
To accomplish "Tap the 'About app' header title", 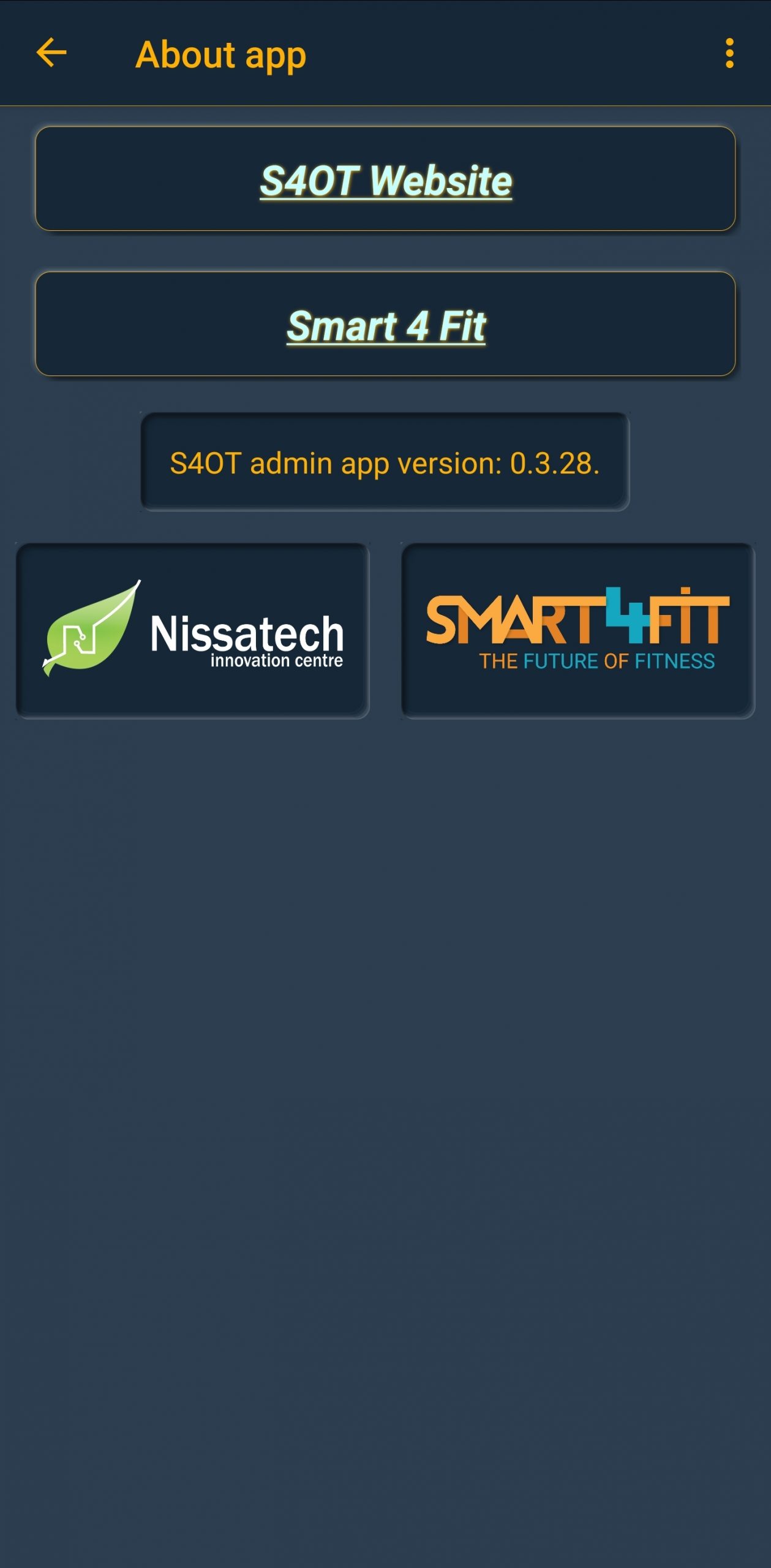I will click(220, 55).
